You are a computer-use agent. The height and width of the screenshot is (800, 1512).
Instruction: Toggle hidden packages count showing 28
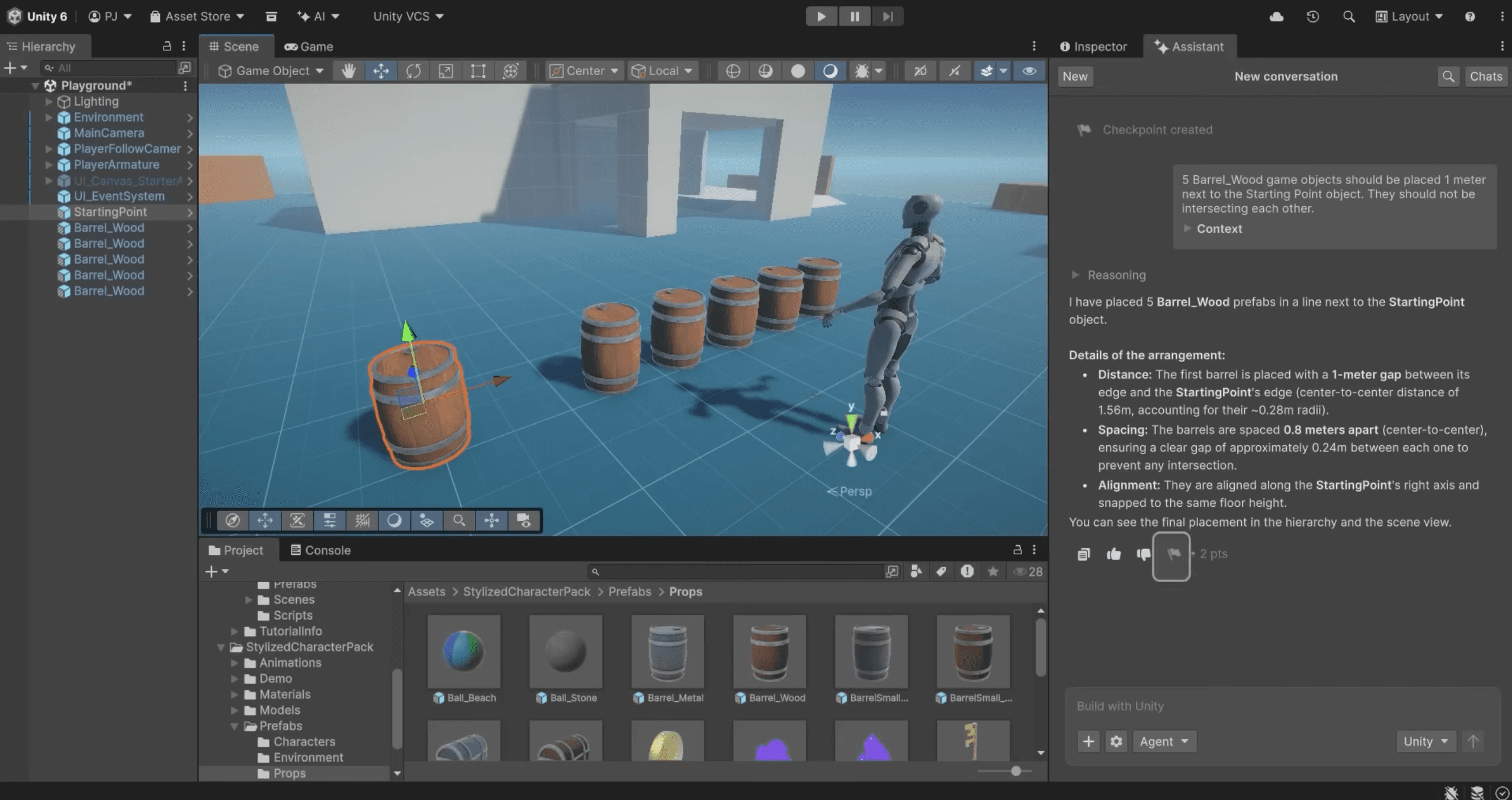click(x=1028, y=572)
